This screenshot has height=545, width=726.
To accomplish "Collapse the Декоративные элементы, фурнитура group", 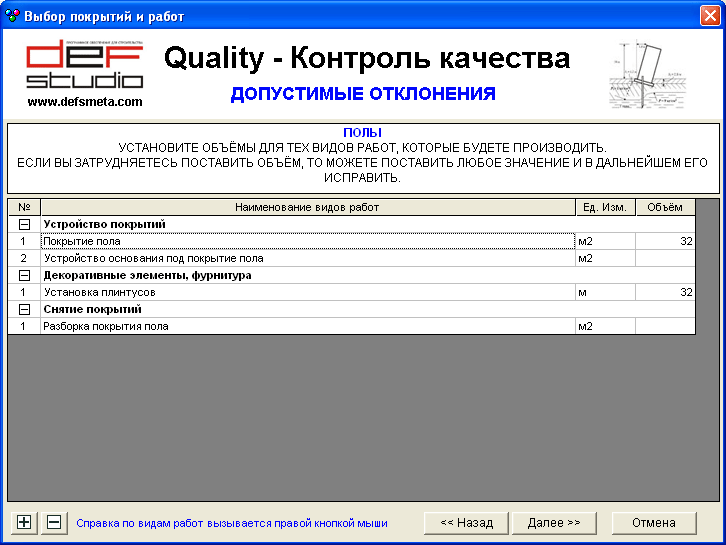I will pyautogui.click(x=24, y=275).
